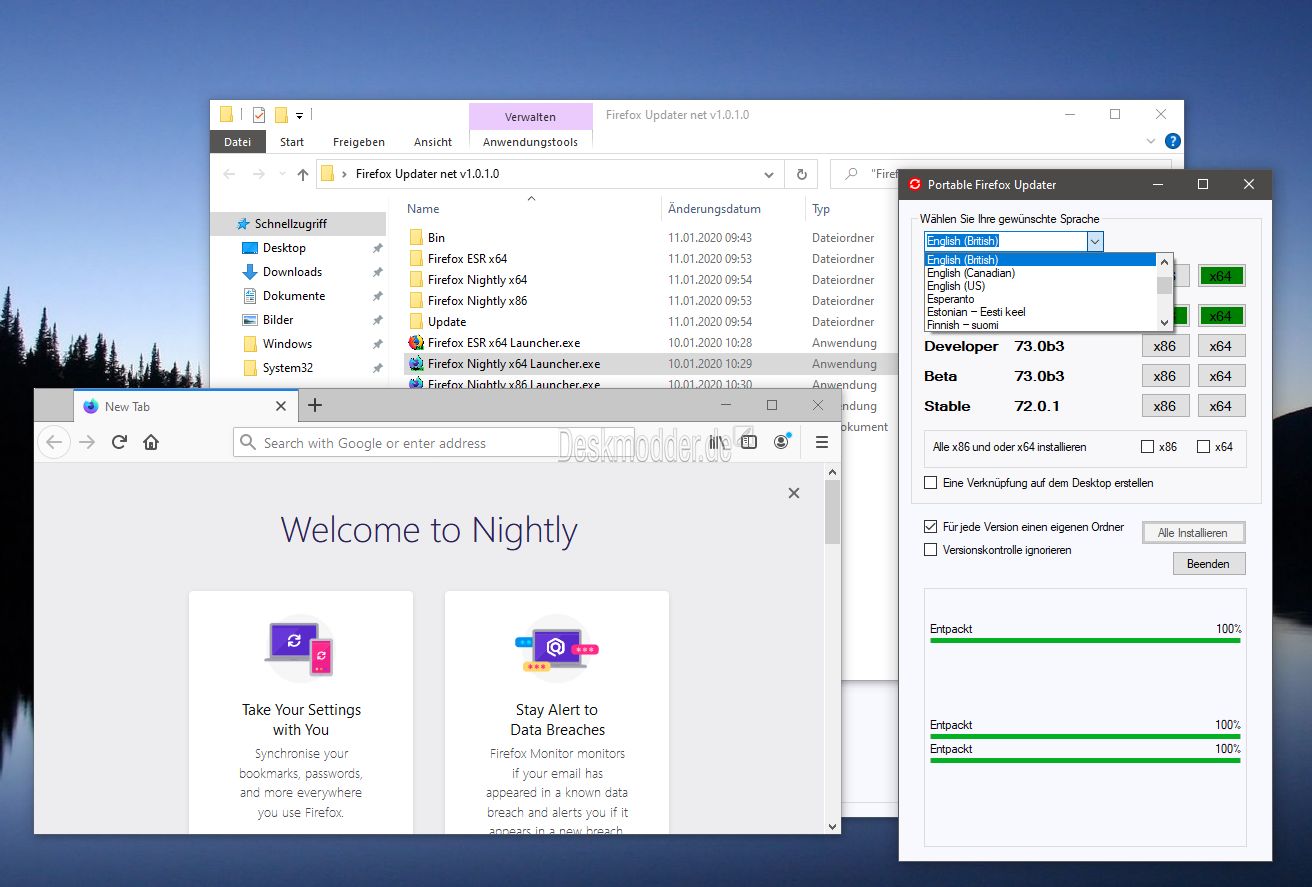Open Explorer help question mark icon

pyautogui.click(x=1173, y=141)
